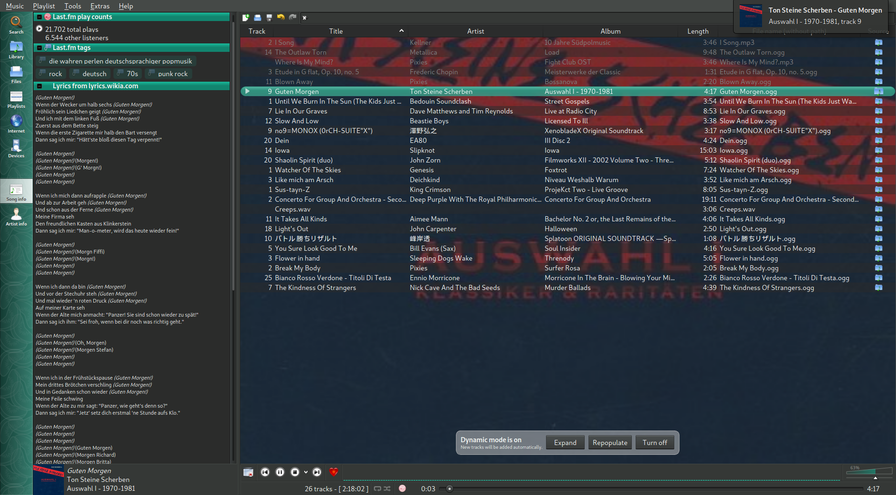Click the clear filter X icon

pyautogui.click(x=305, y=18)
